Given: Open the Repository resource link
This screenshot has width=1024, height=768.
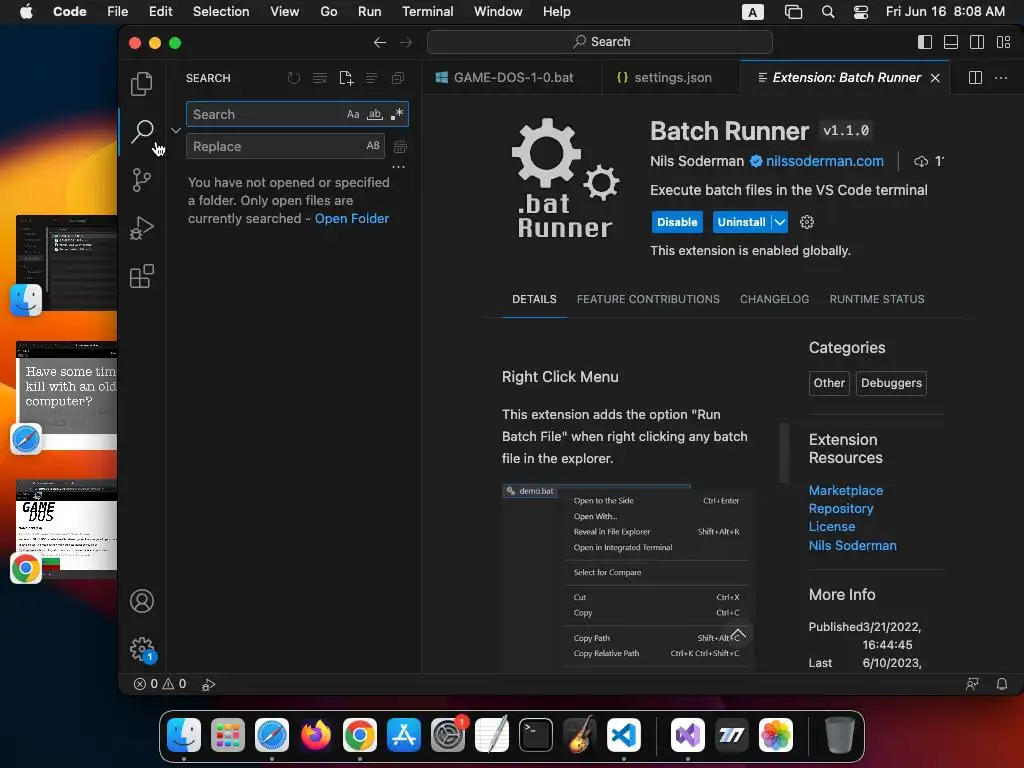Looking at the screenshot, I should 840,509.
